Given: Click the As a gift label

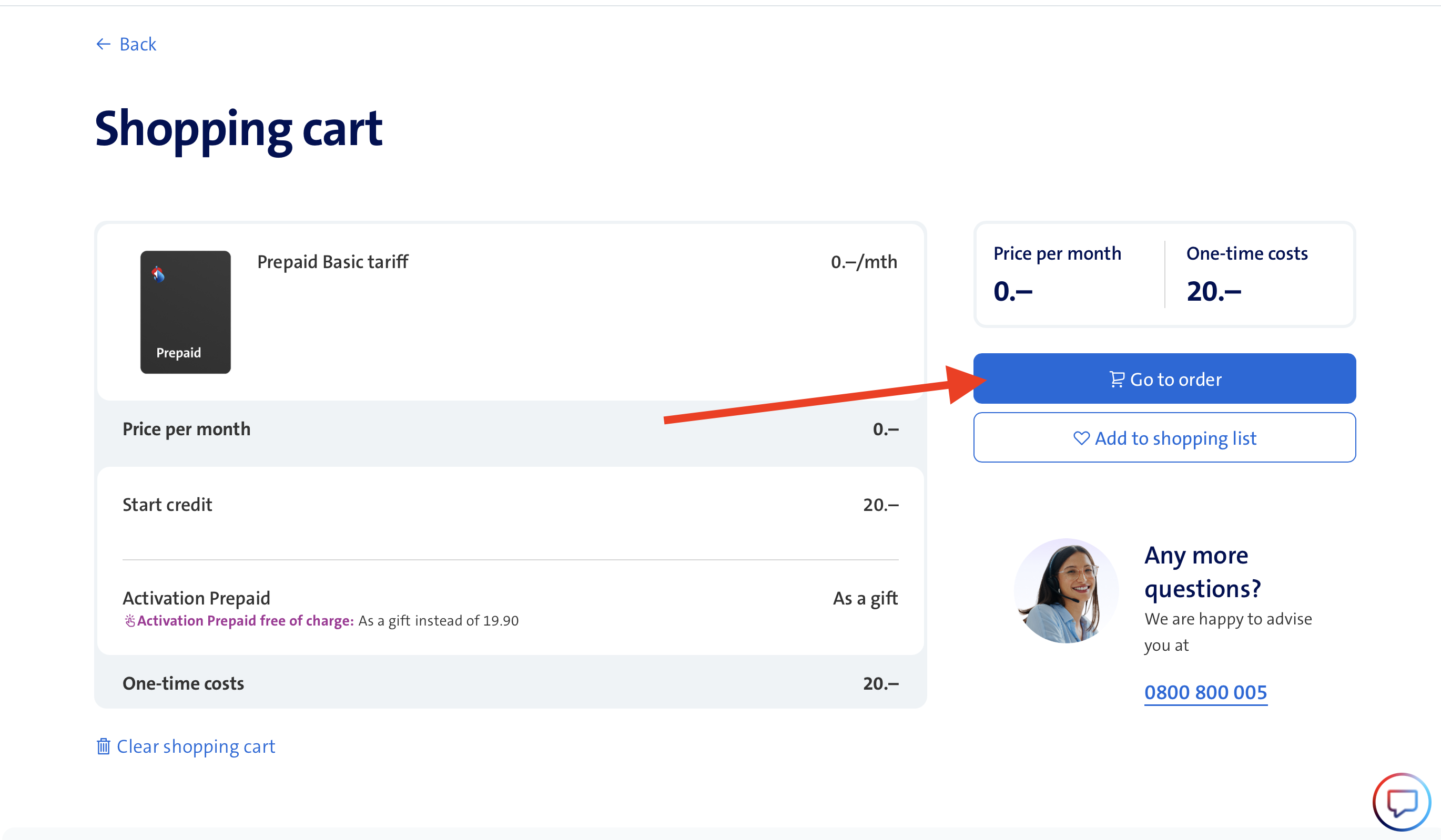Looking at the screenshot, I should (865, 598).
